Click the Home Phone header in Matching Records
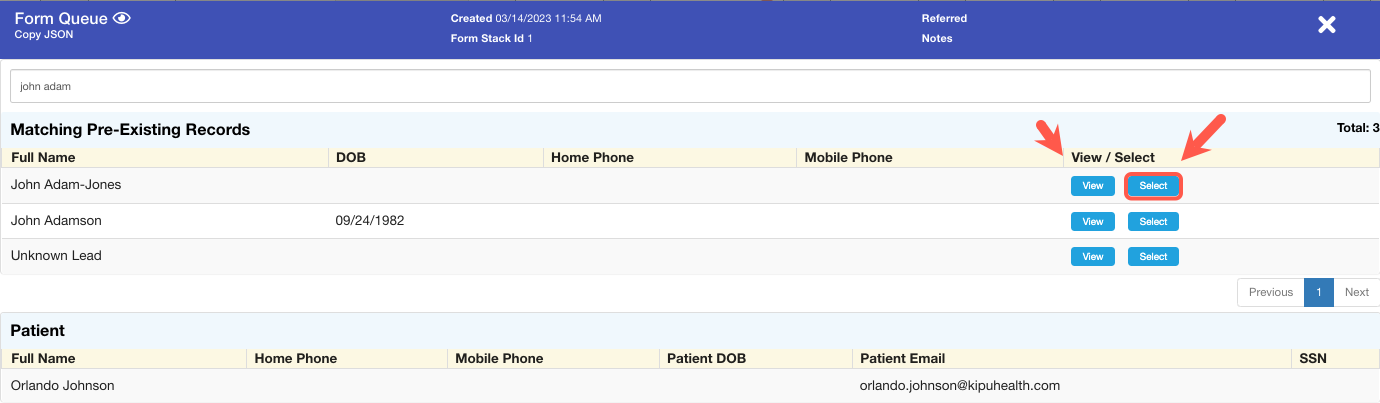This screenshot has width=1380, height=403. coord(592,157)
